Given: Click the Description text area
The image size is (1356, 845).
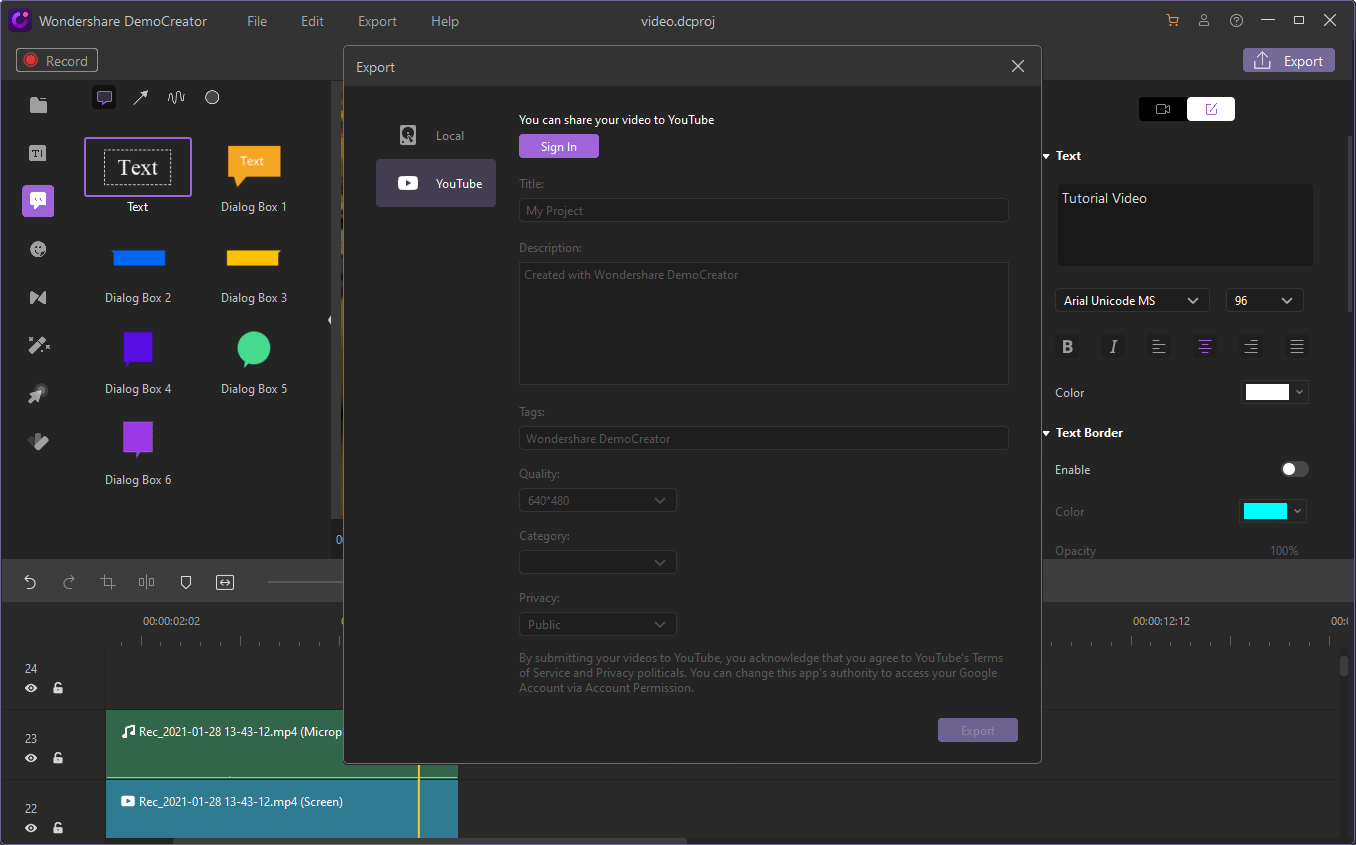Looking at the screenshot, I should pos(764,323).
